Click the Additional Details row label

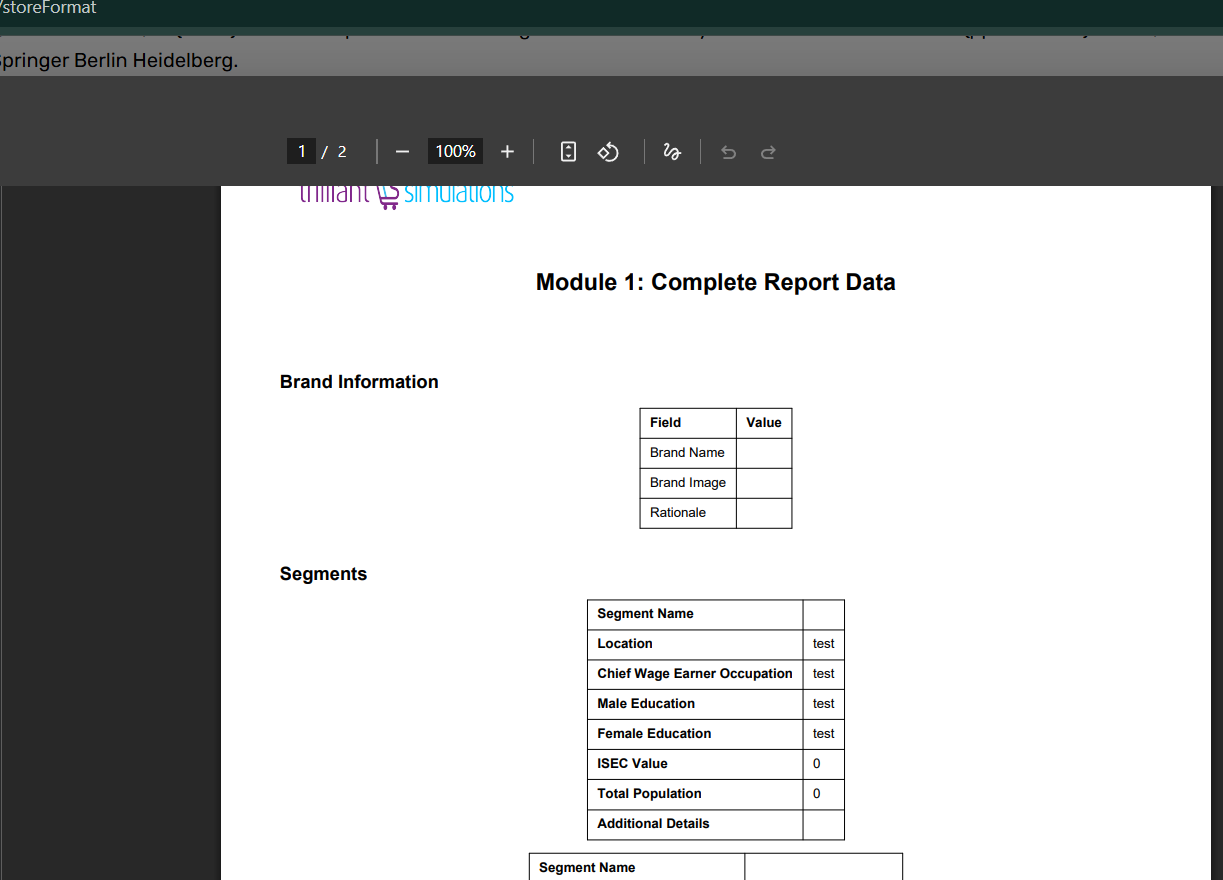653,824
